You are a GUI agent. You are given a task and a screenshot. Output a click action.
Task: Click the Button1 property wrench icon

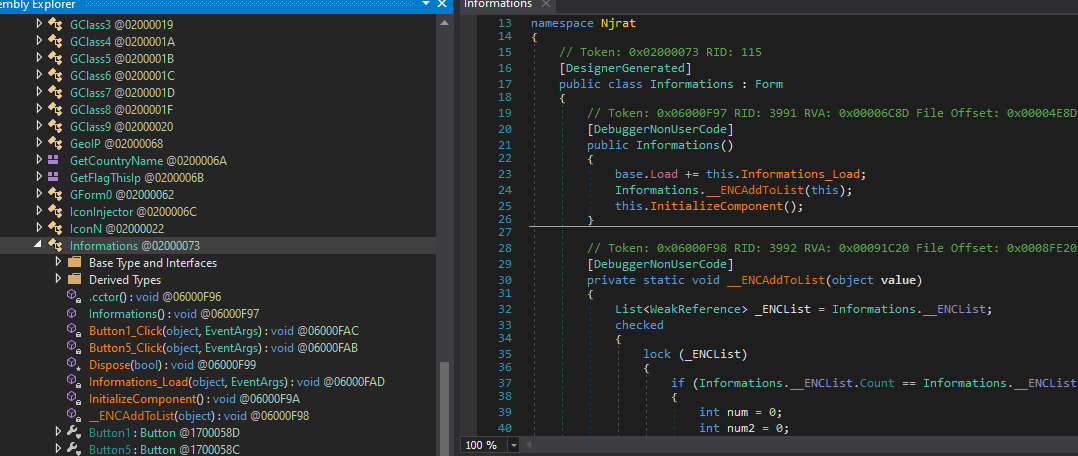73,433
